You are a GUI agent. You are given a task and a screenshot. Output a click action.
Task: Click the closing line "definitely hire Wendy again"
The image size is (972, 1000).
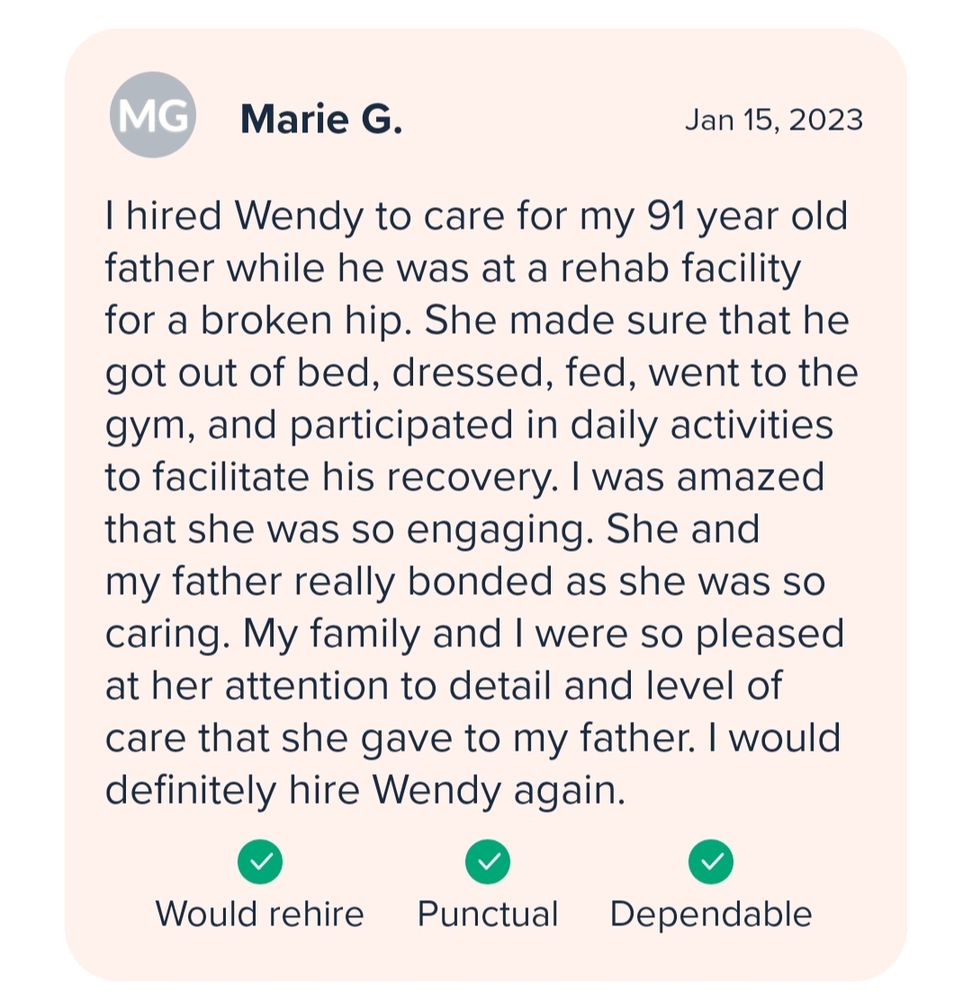pos(365,790)
